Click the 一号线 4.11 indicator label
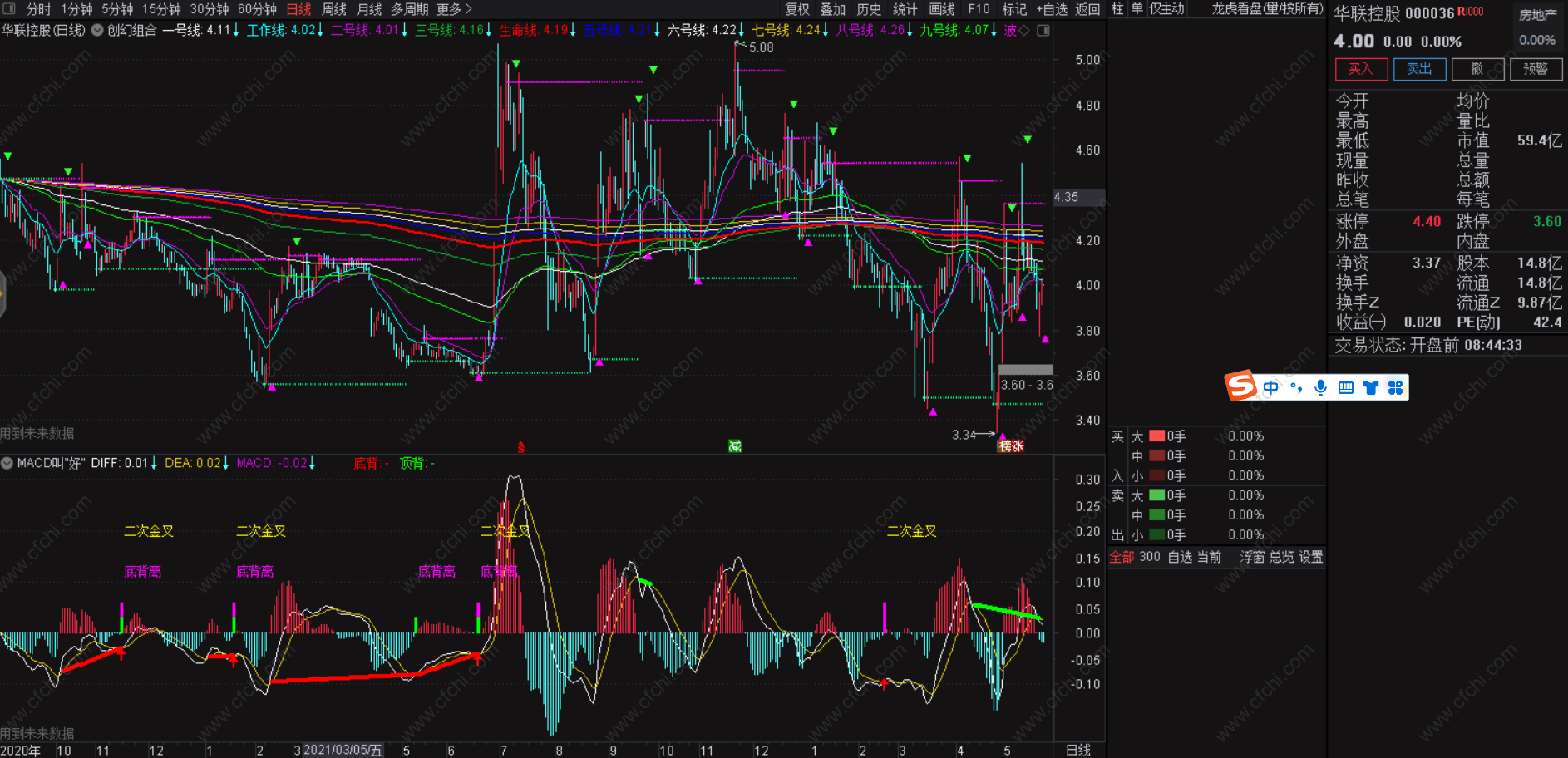The image size is (1568, 758). (200, 30)
